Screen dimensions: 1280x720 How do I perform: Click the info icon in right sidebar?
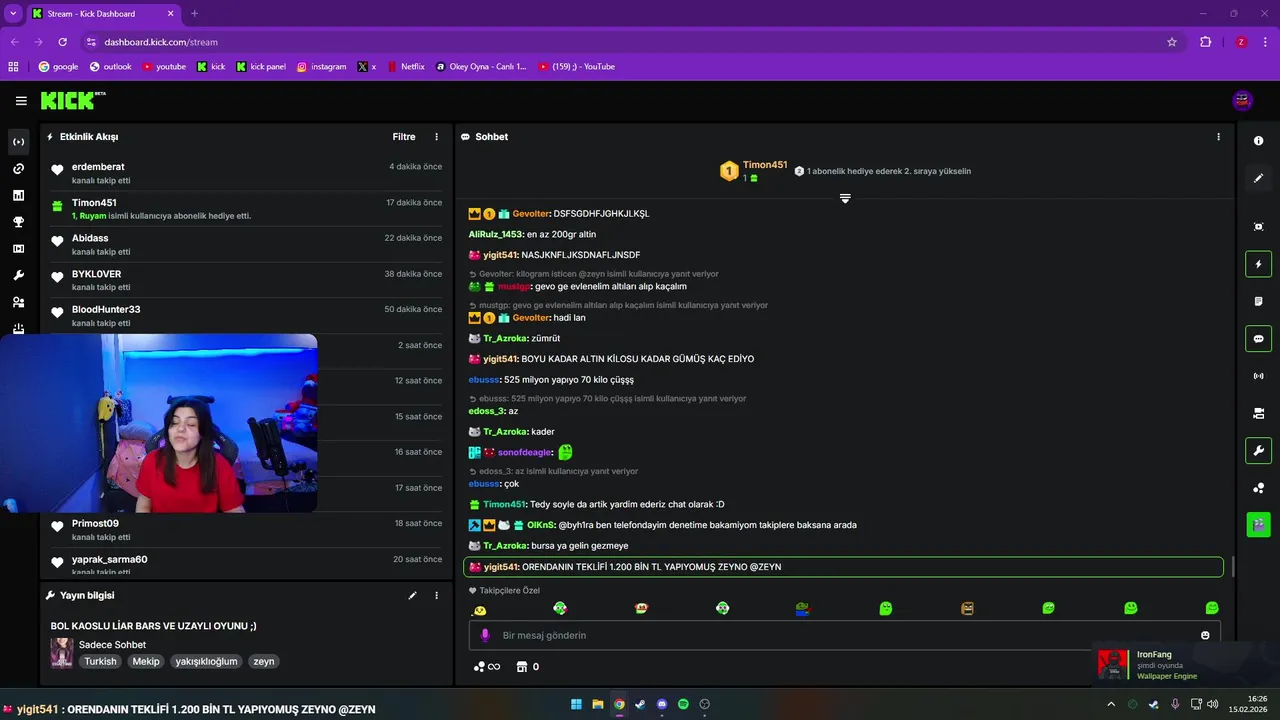(1258, 141)
